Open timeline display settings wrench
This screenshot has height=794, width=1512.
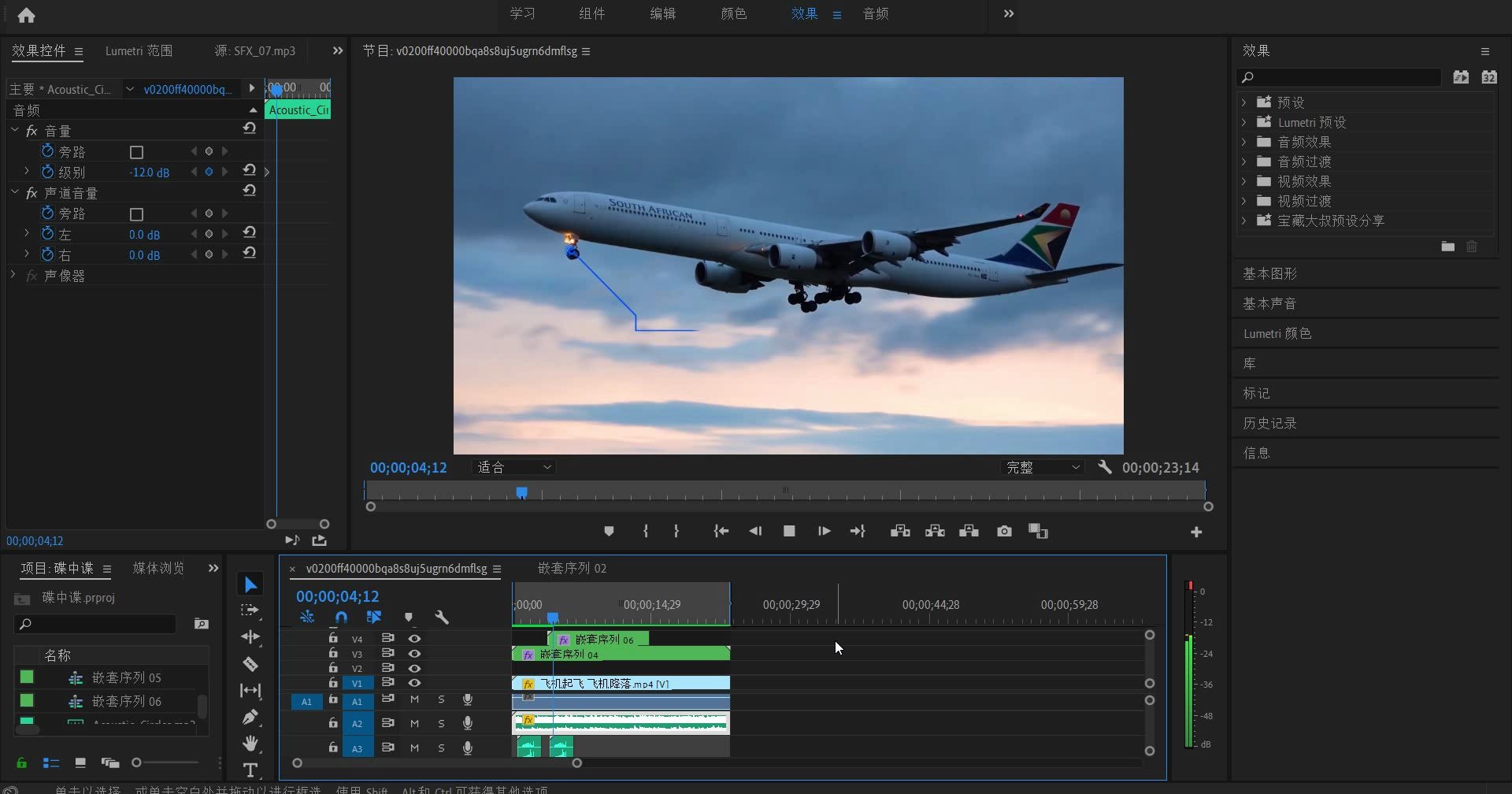442,618
